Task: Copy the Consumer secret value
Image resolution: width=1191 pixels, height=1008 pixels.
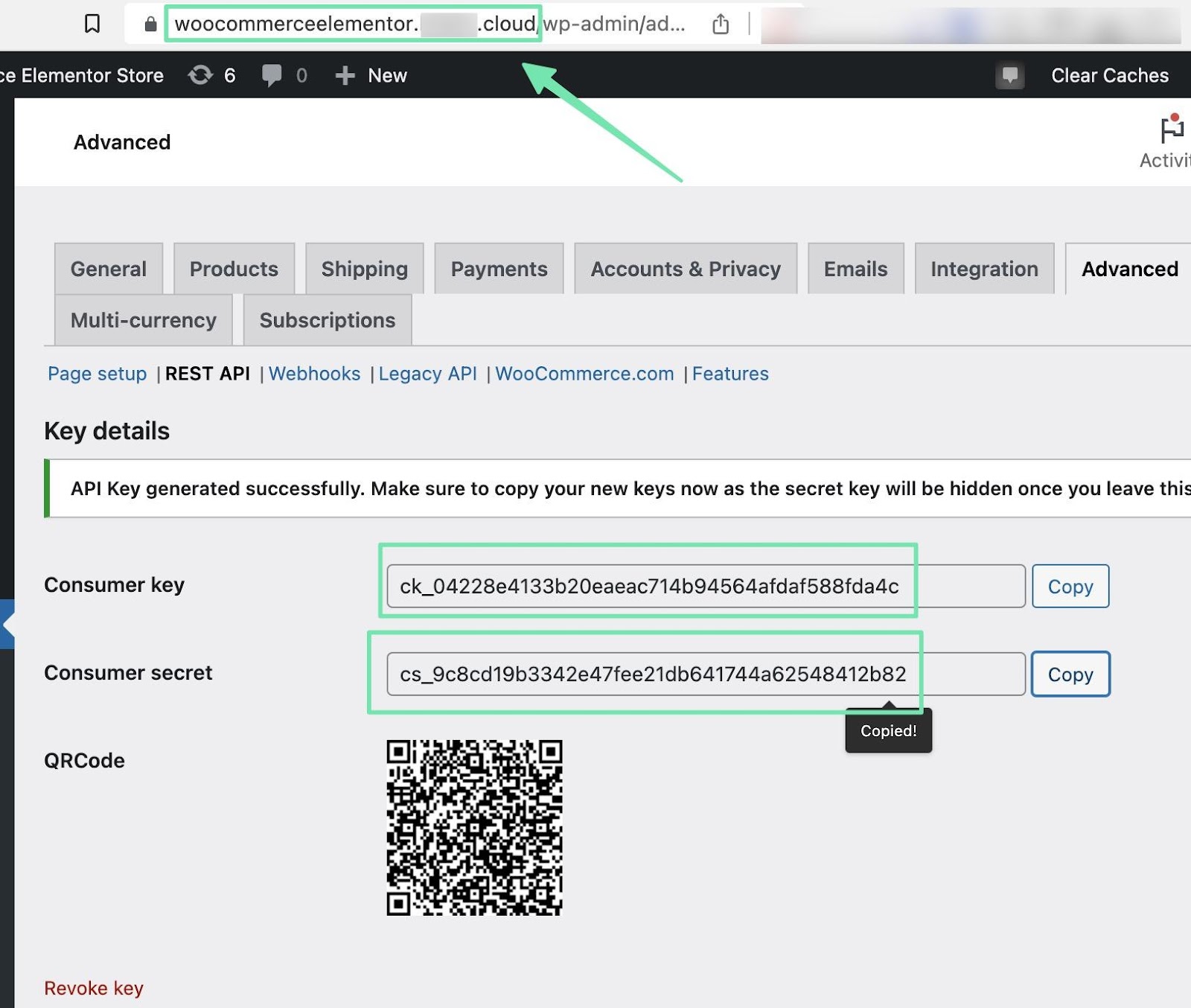Action: [x=1070, y=674]
